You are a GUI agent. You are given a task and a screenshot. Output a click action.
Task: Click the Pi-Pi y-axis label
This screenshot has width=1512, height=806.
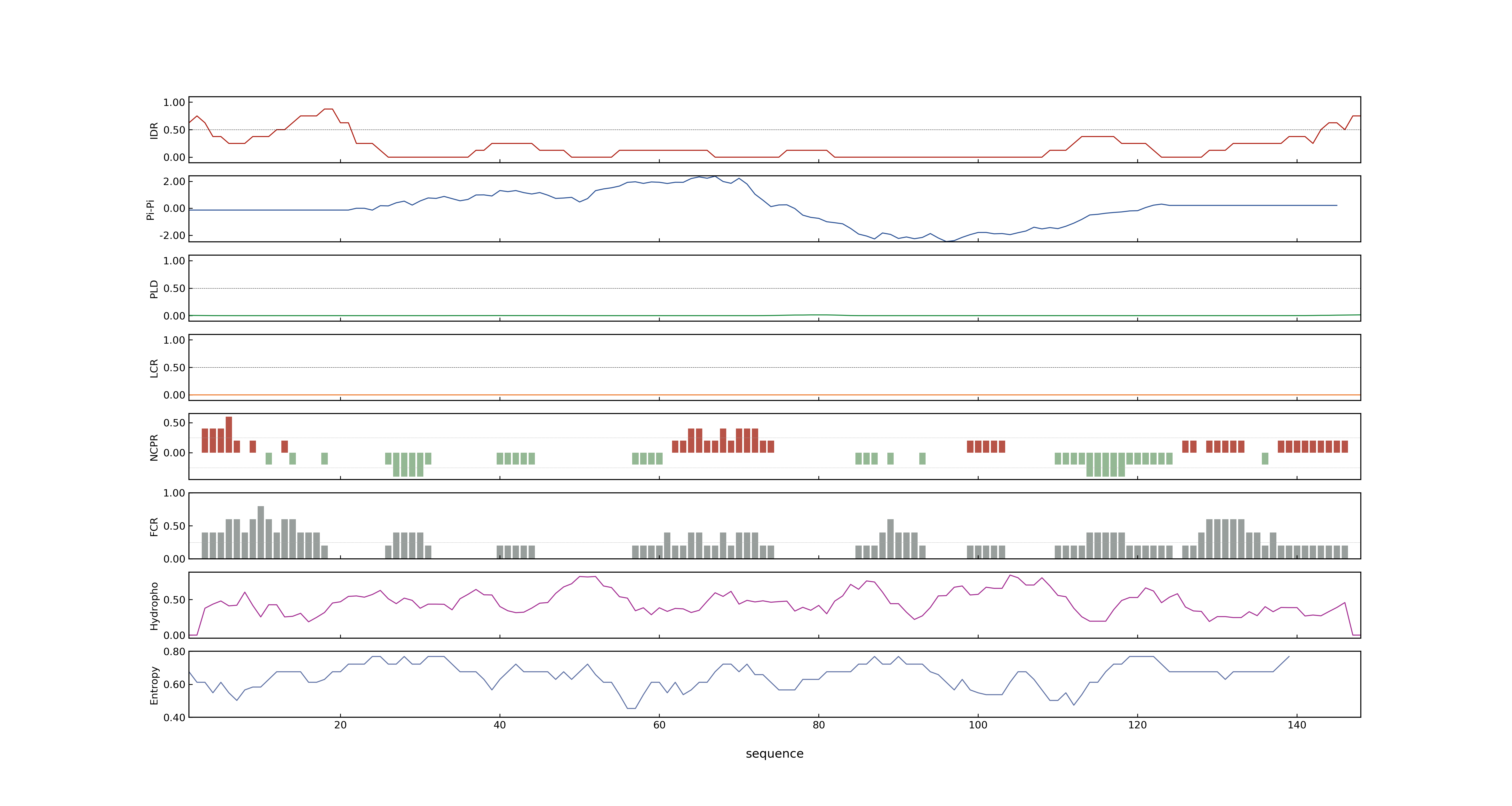click(x=150, y=209)
